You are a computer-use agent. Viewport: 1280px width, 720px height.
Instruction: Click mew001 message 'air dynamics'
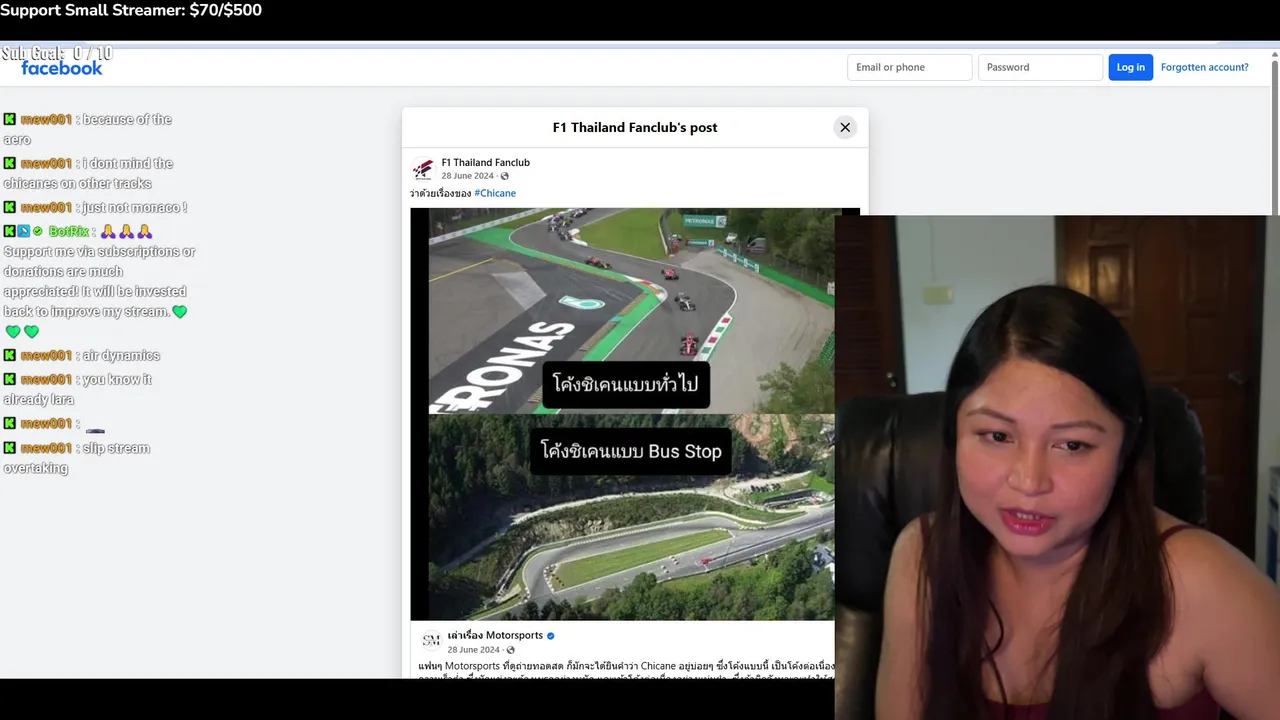82,355
